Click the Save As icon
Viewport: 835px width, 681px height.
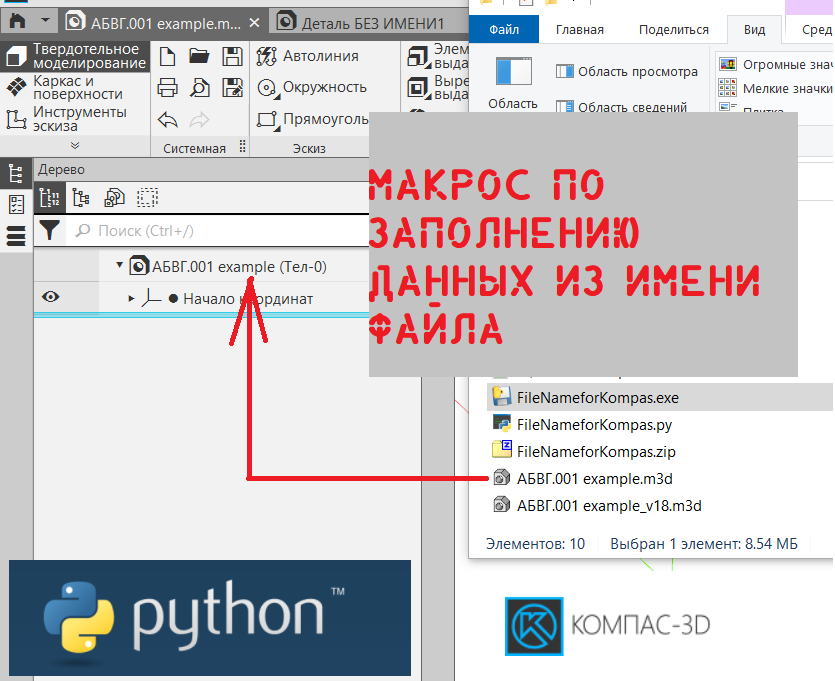click(x=232, y=88)
